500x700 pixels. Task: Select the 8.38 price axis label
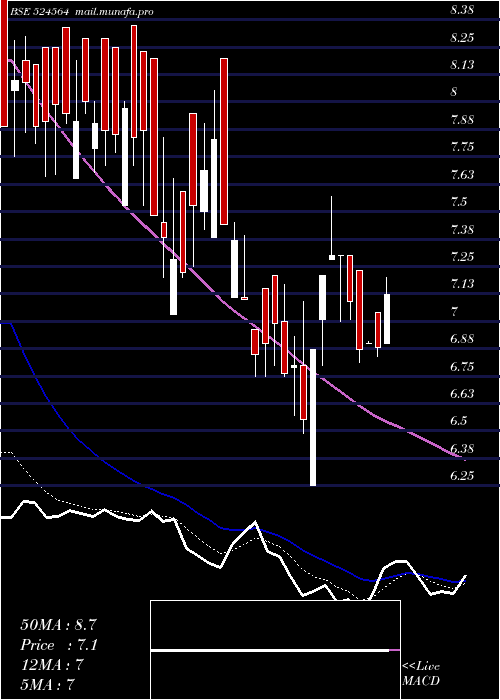click(x=462, y=11)
